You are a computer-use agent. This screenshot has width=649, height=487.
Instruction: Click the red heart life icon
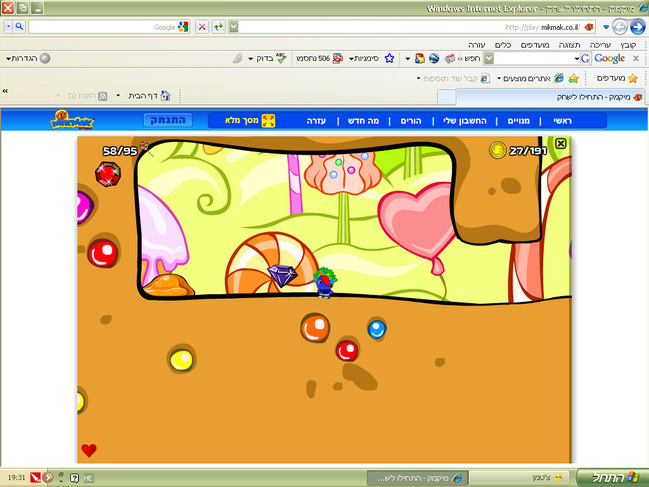coord(89,450)
